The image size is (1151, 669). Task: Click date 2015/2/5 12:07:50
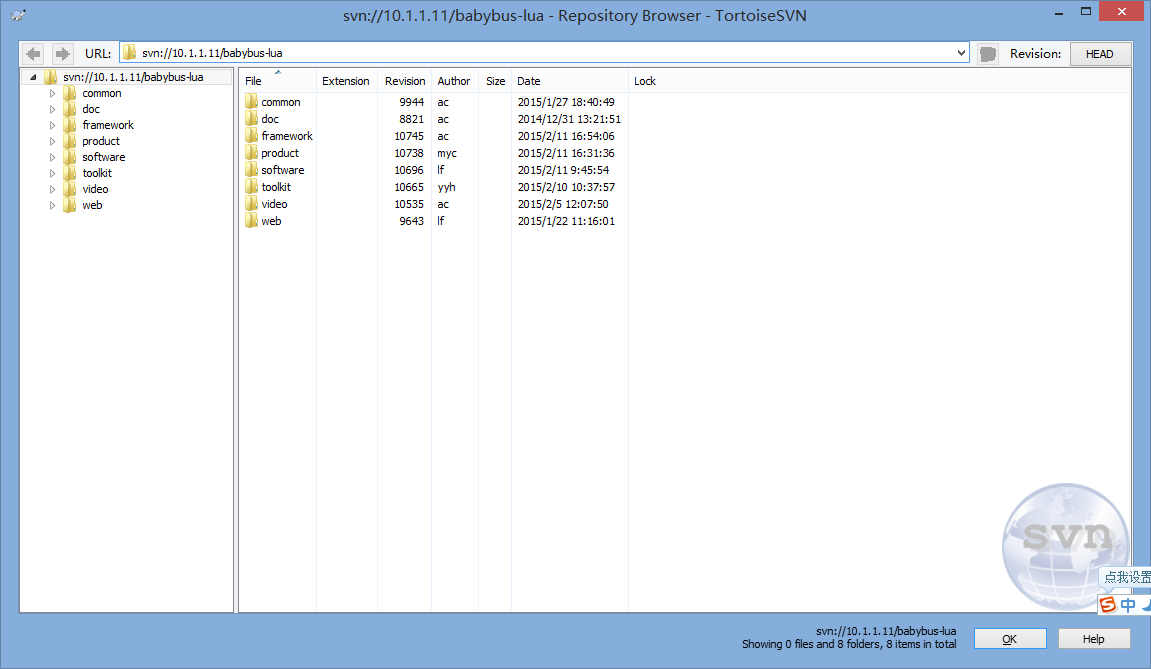click(x=563, y=204)
